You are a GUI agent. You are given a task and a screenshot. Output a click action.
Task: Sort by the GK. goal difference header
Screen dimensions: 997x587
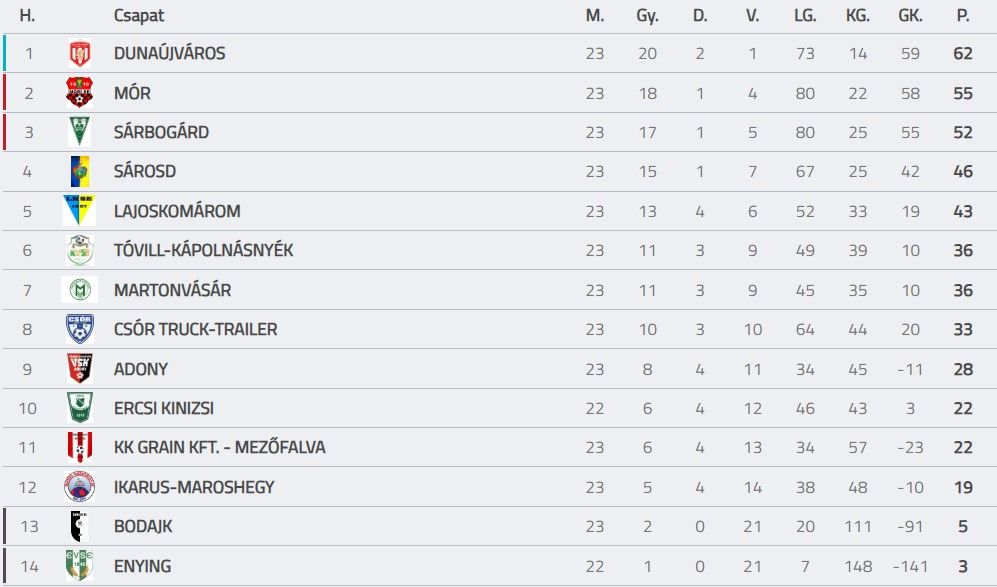pos(910,15)
